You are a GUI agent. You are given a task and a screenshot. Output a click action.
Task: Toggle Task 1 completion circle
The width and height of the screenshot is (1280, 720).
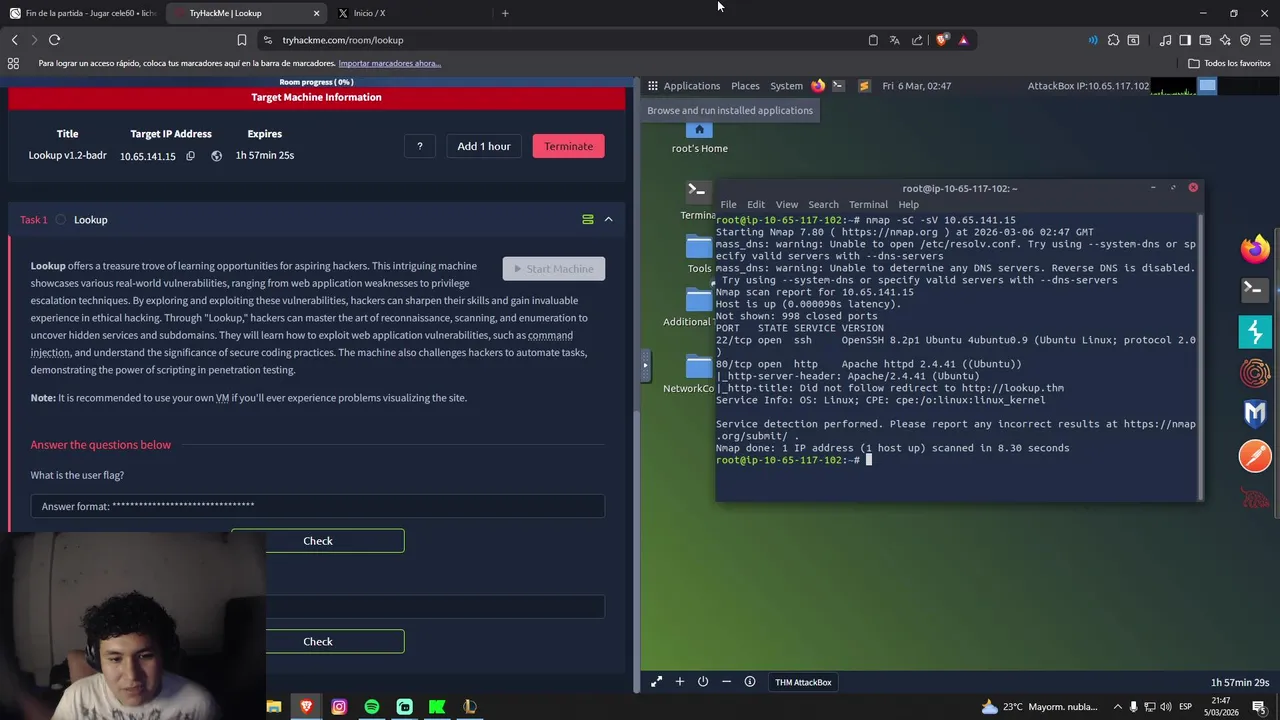pos(61,220)
